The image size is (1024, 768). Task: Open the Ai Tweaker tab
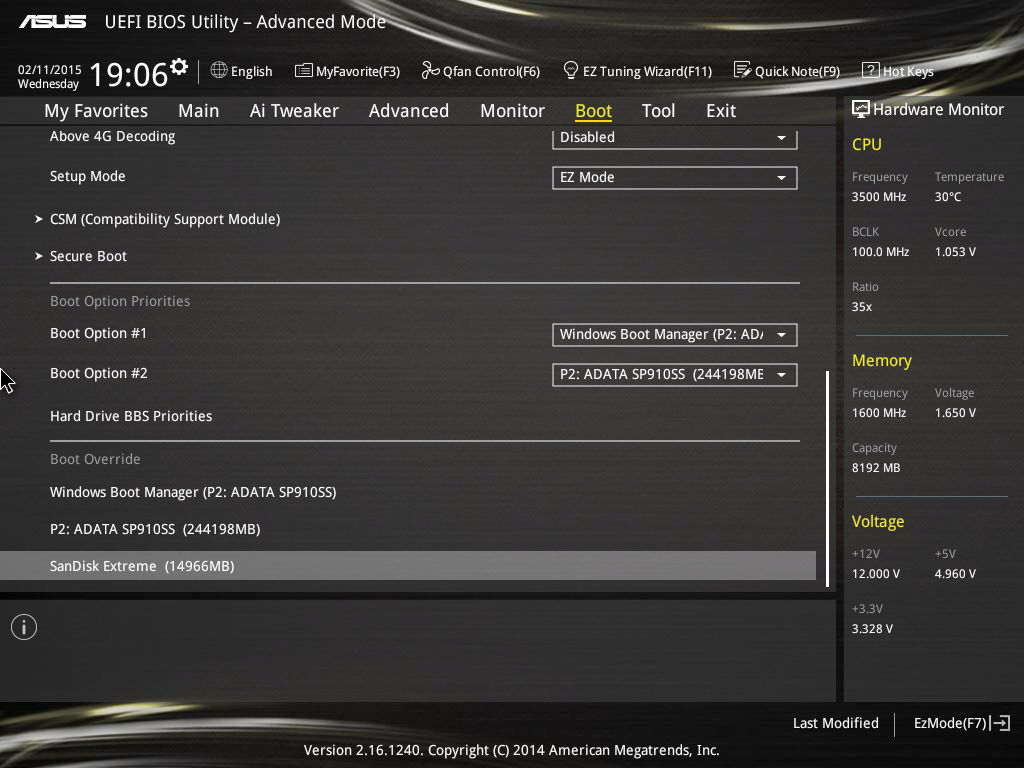pos(294,111)
